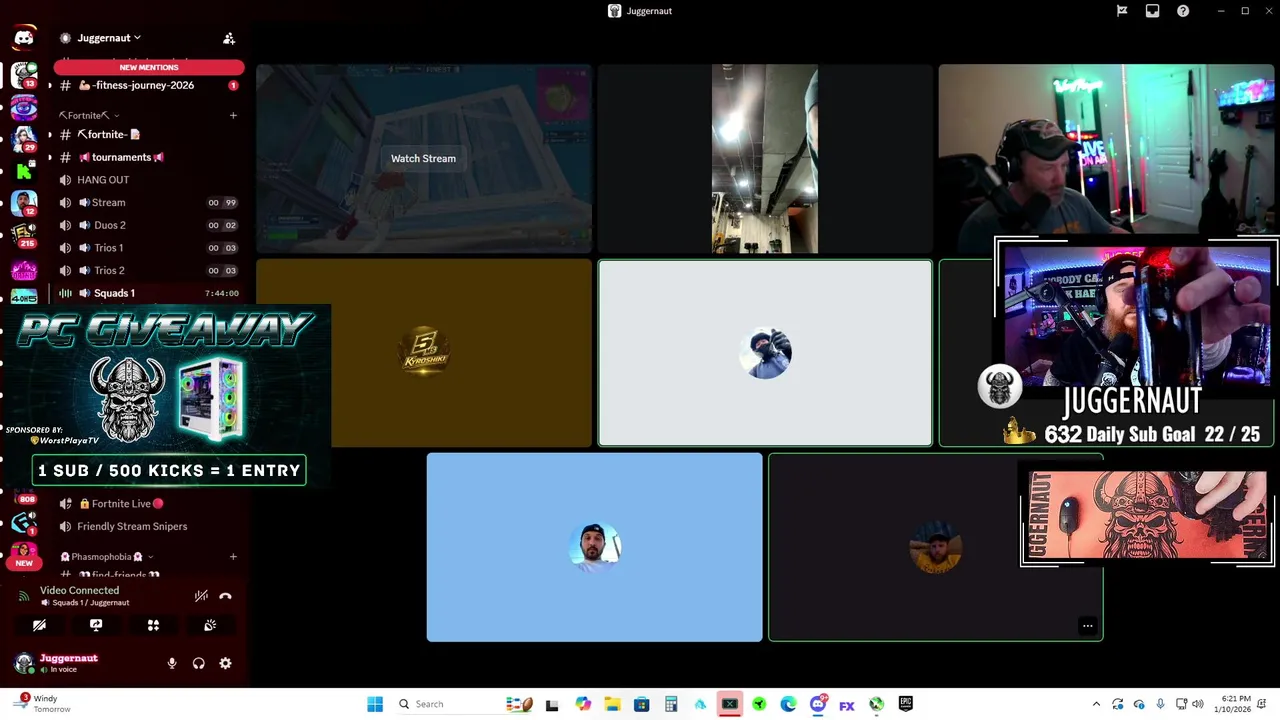Screen dimensions: 1280x720
Task: Click the connection signal bars icon
Action: tap(24, 596)
